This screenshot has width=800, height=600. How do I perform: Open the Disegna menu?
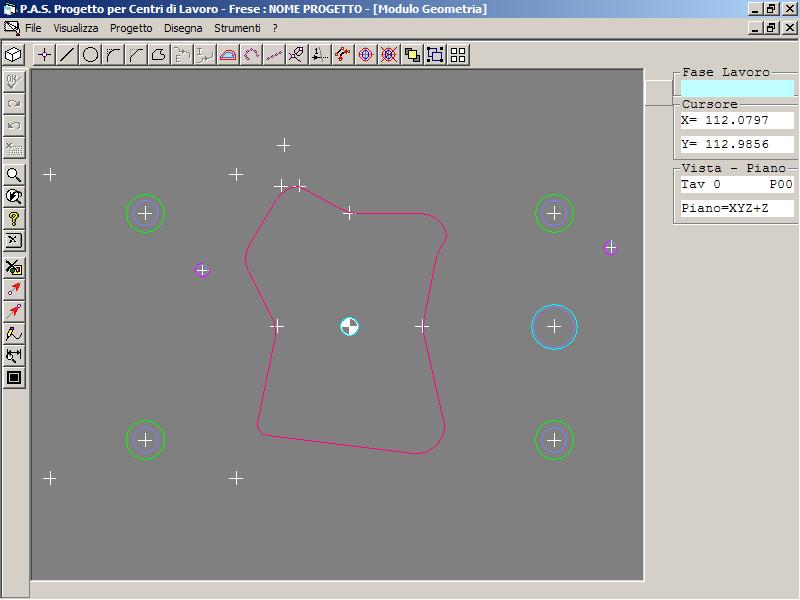point(183,29)
